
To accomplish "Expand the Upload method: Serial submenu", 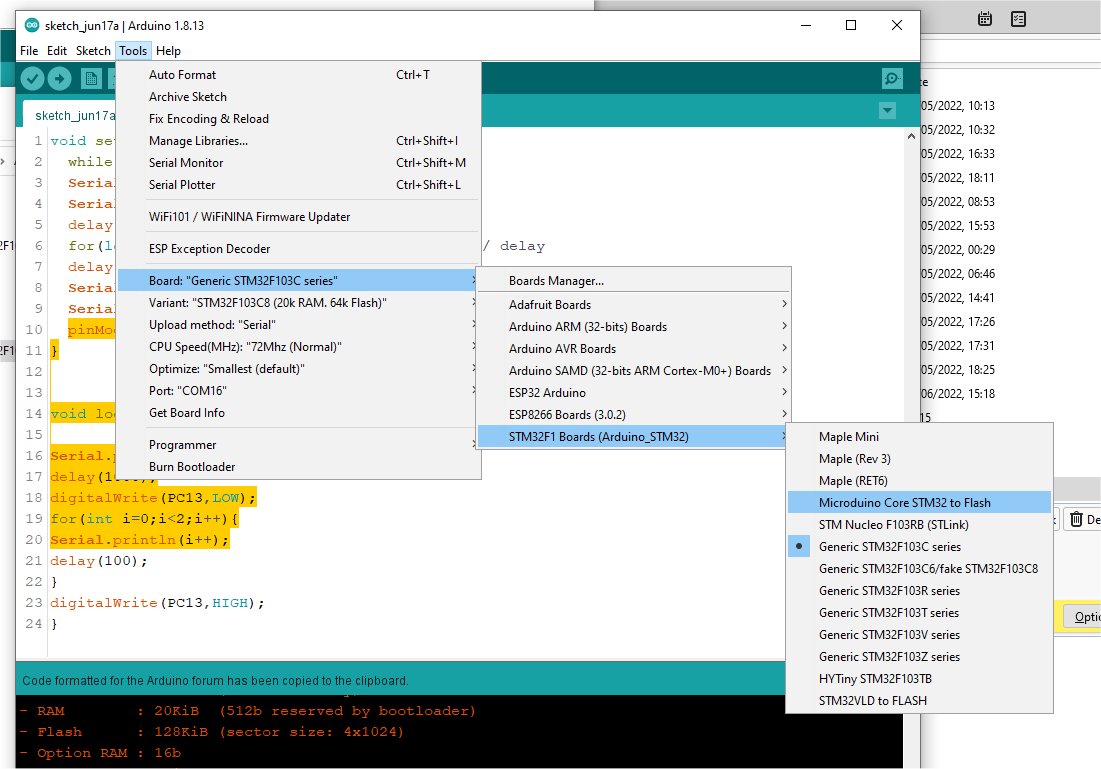I will point(299,324).
